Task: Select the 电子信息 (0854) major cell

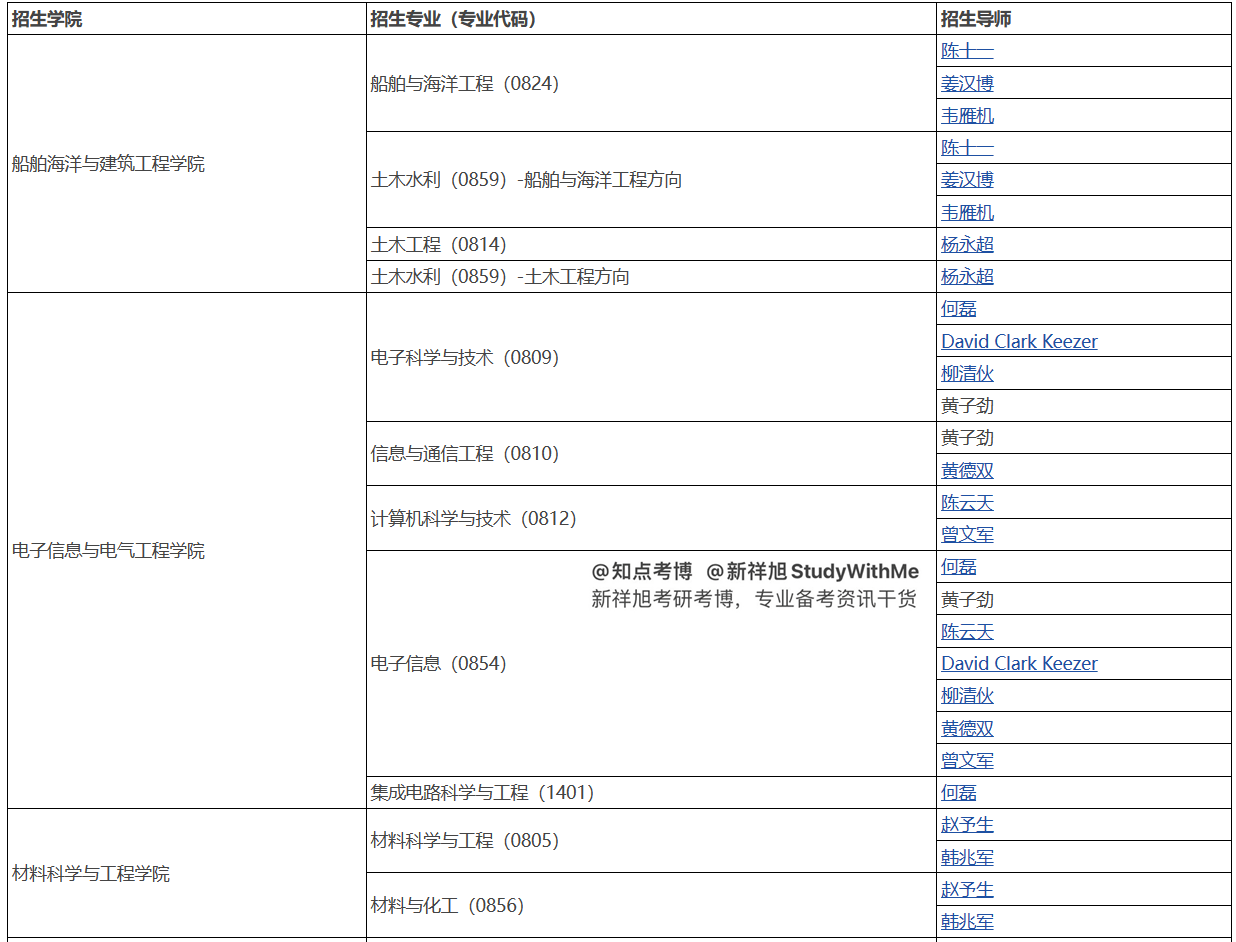Action: (651, 663)
